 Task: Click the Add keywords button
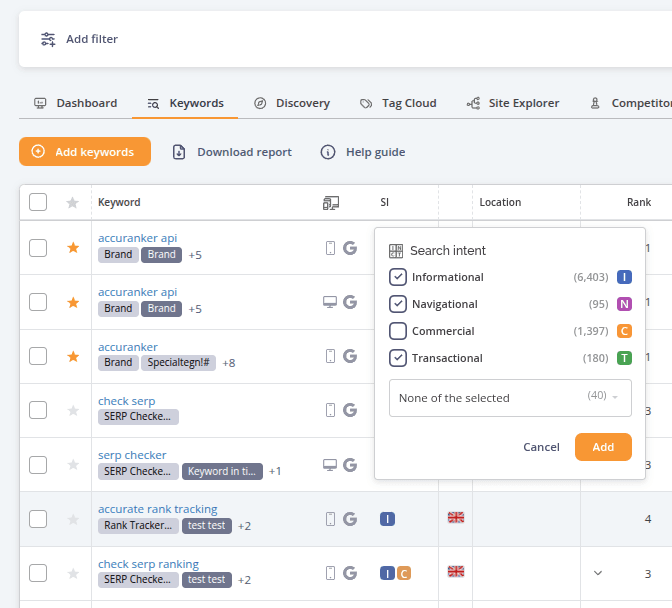click(x=85, y=152)
